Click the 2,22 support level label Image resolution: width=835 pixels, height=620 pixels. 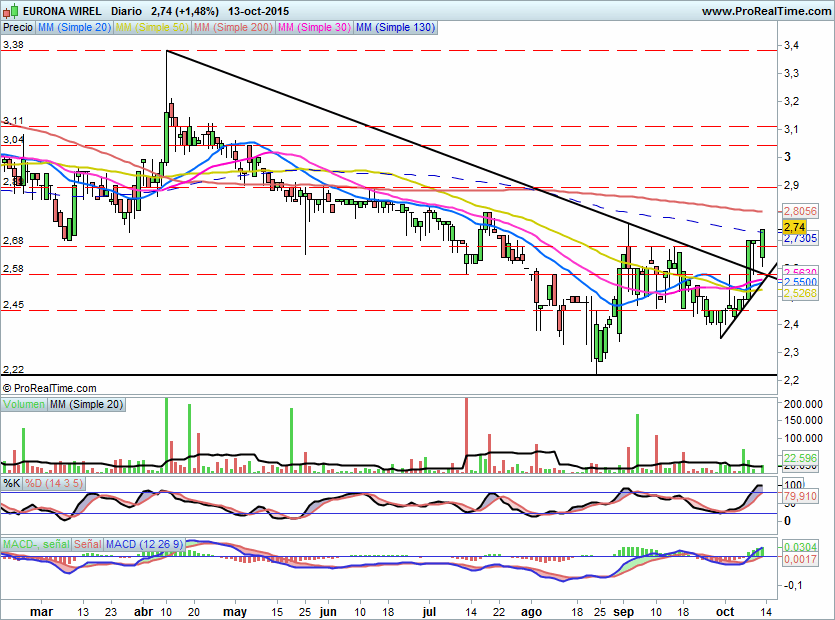coord(13,370)
